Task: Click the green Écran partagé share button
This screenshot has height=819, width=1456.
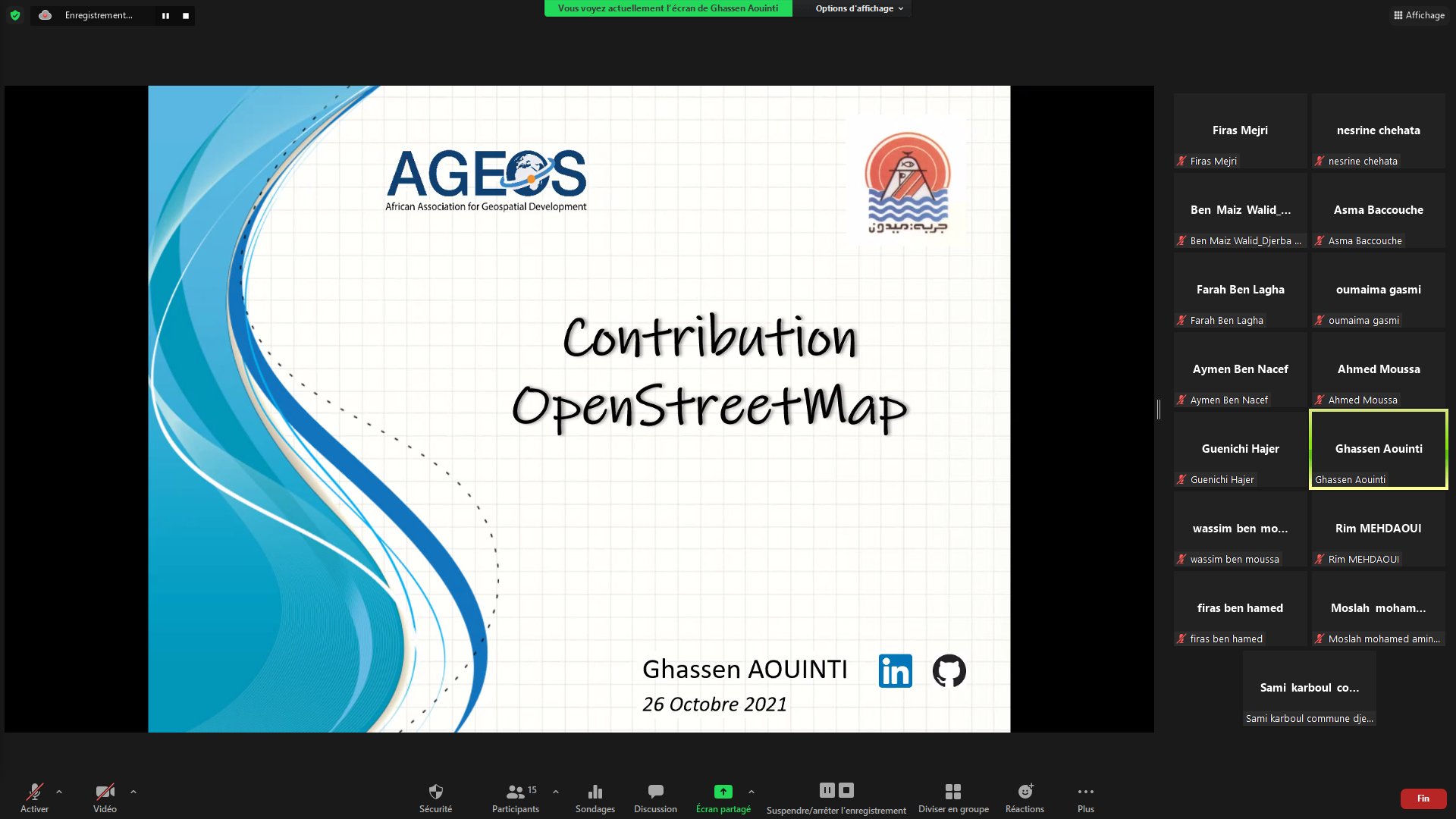Action: [x=723, y=799]
